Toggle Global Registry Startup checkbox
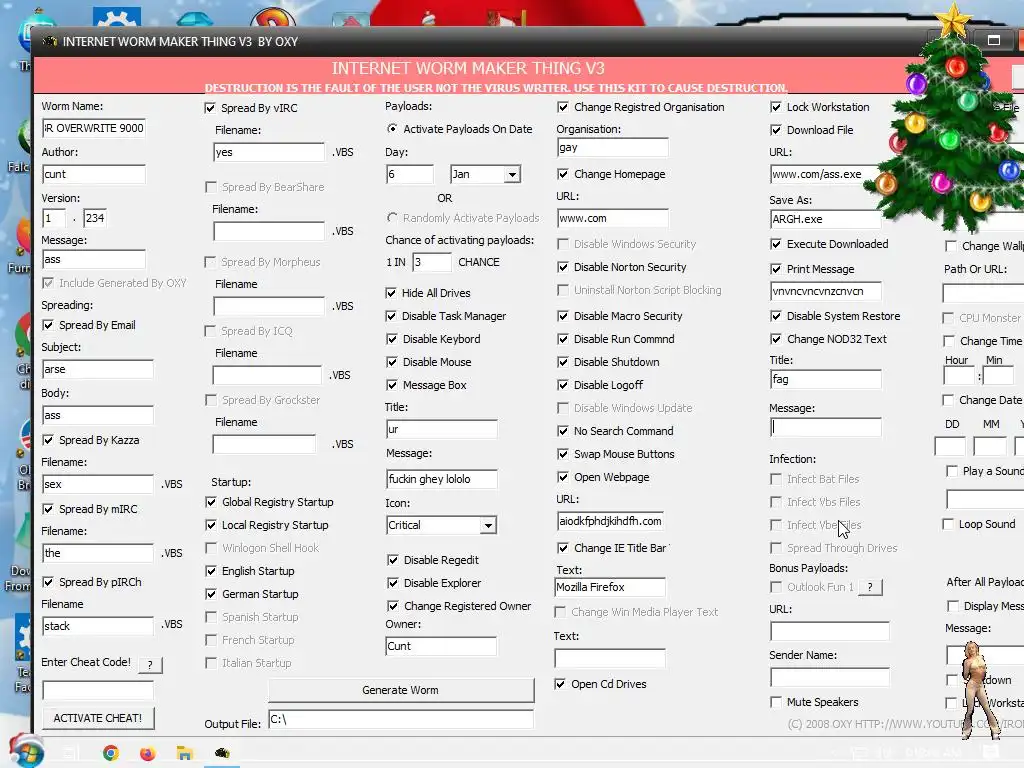This screenshot has height=768, width=1024. (210, 502)
